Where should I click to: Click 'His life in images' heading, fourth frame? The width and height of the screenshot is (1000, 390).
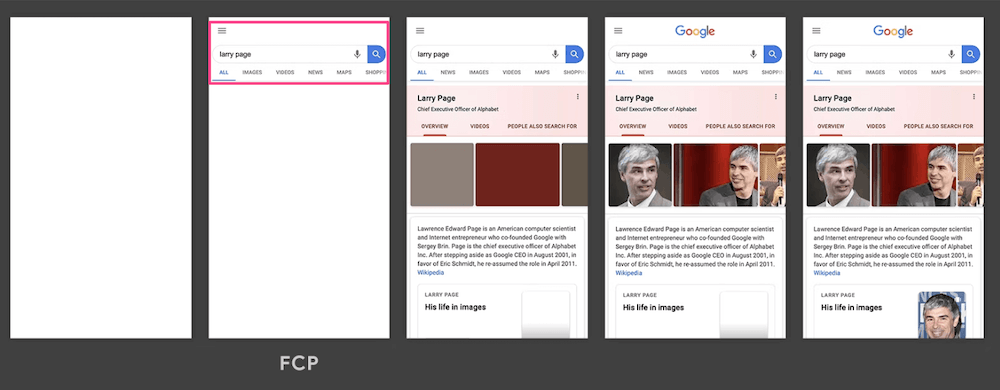coord(654,307)
